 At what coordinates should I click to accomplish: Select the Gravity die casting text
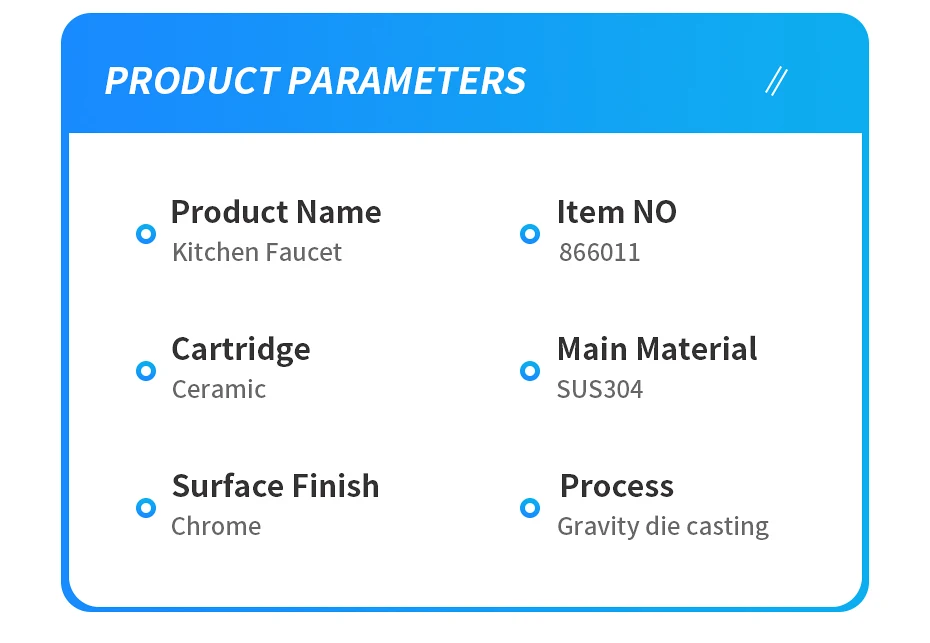663,526
